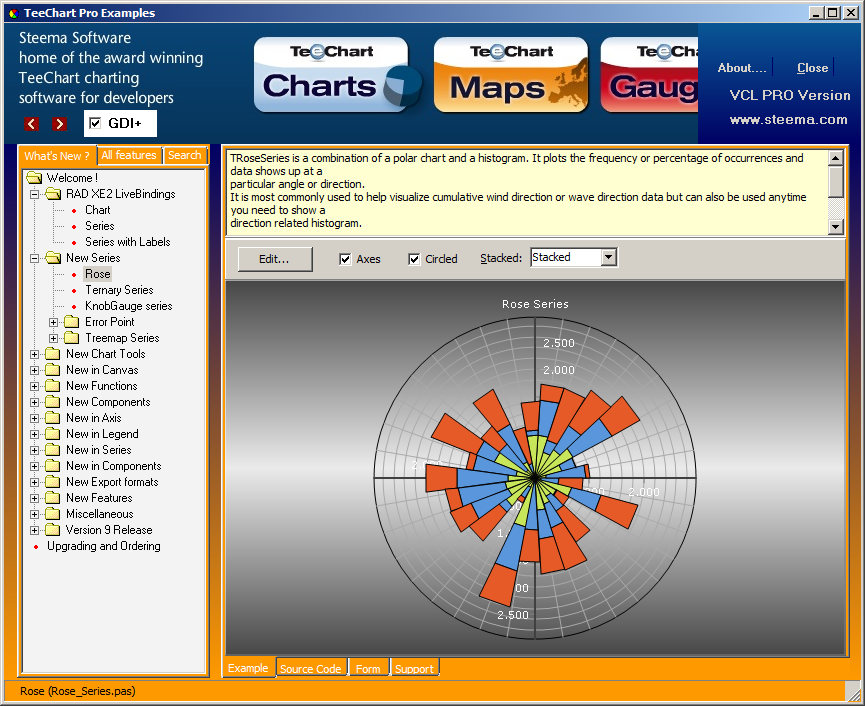Click the New Features folder icon
The height and width of the screenshot is (706, 865).
(53, 498)
